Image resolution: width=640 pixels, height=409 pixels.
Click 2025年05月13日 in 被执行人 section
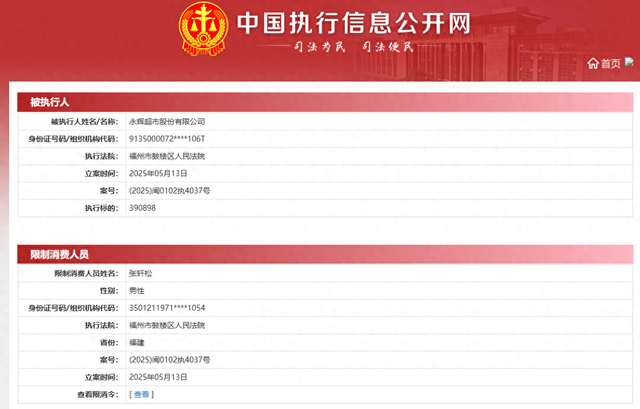click(x=158, y=173)
